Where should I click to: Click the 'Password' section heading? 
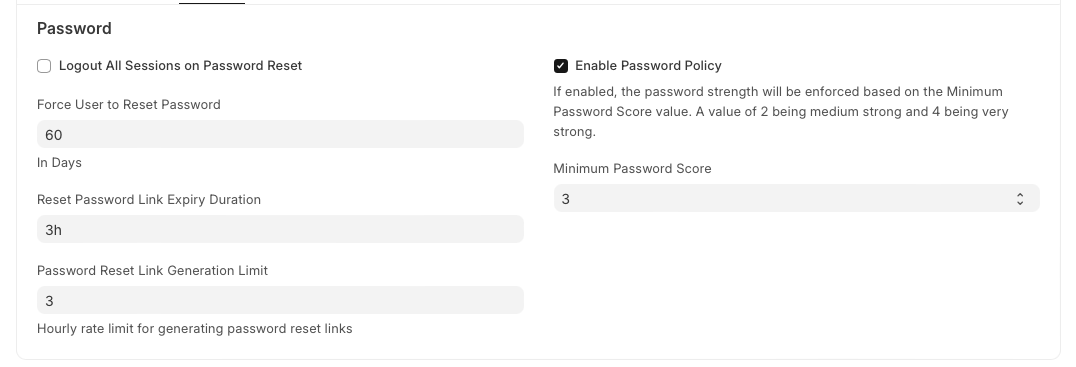coord(74,29)
